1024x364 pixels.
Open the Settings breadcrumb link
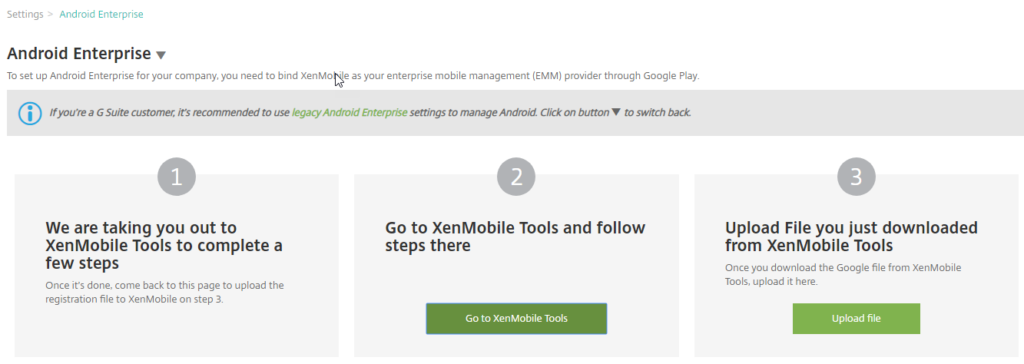click(x=25, y=14)
